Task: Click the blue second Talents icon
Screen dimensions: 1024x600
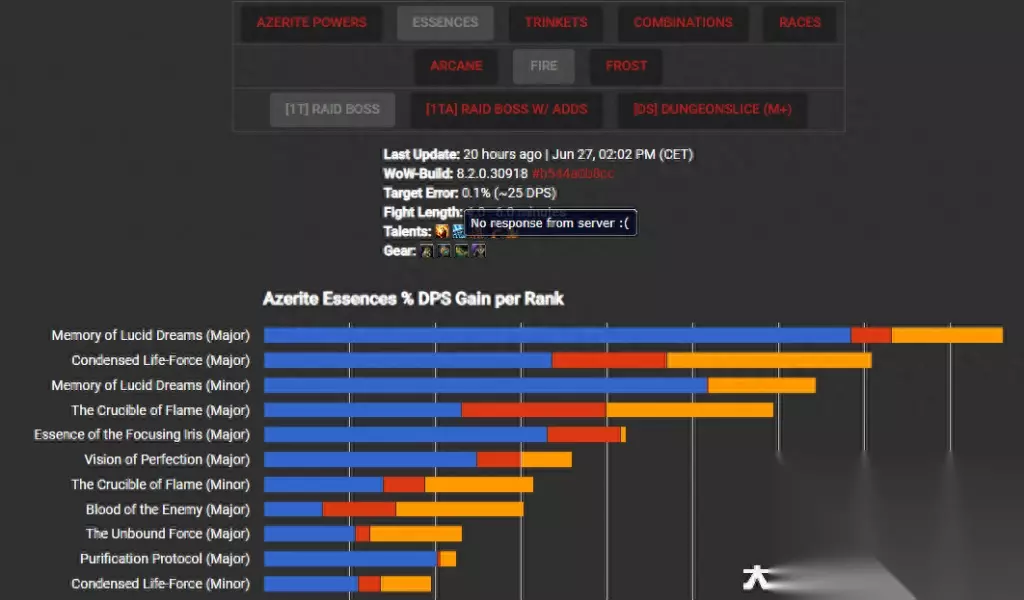Action: pos(458,231)
